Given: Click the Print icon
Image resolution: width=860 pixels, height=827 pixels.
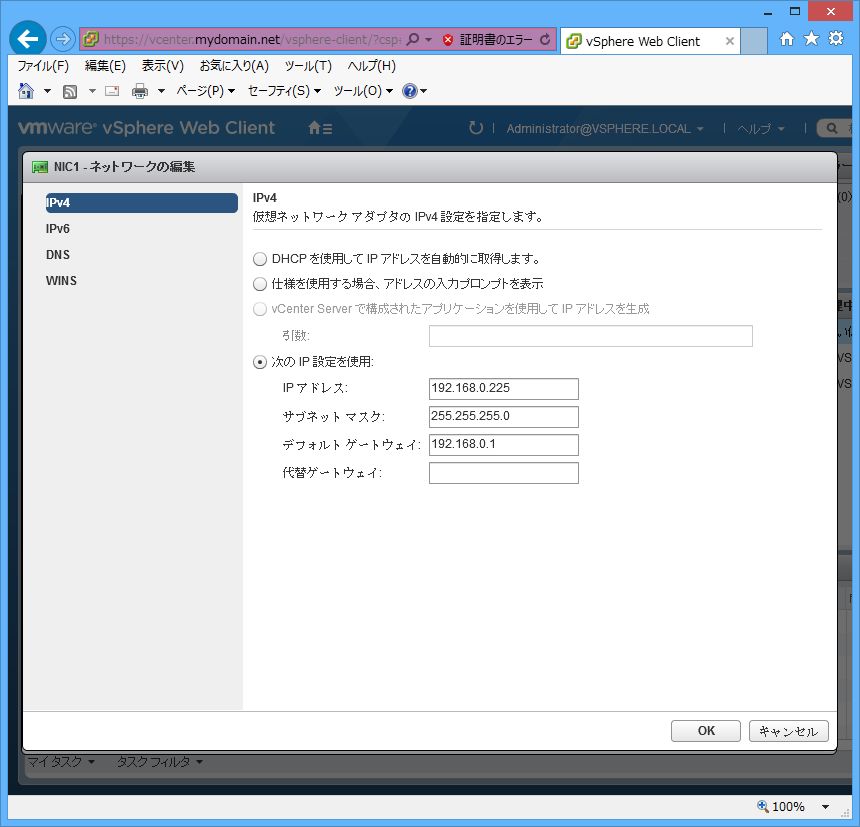Looking at the screenshot, I should tap(140, 91).
